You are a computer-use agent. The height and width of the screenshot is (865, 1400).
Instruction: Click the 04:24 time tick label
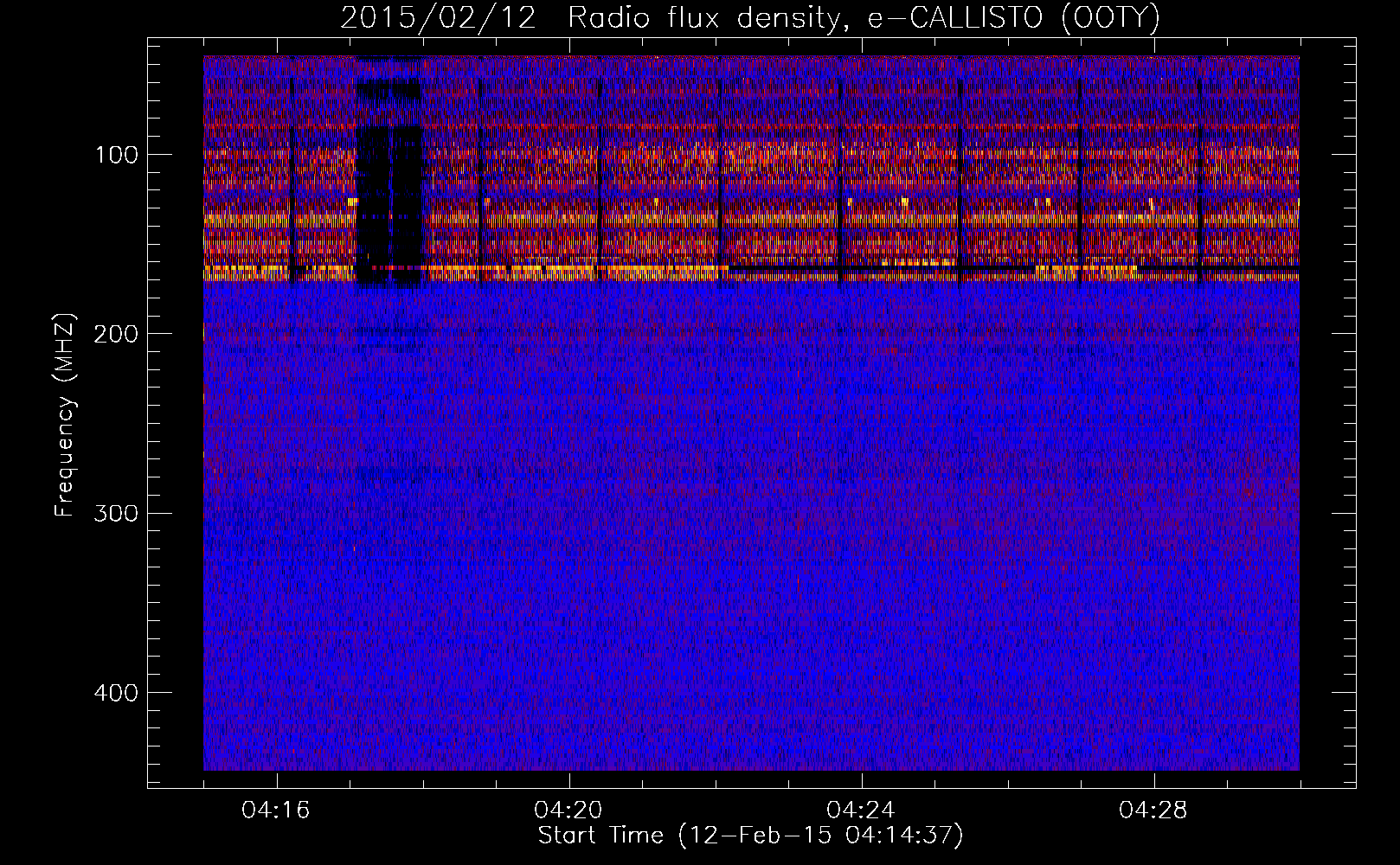pyautogui.click(x=861, y=811)
